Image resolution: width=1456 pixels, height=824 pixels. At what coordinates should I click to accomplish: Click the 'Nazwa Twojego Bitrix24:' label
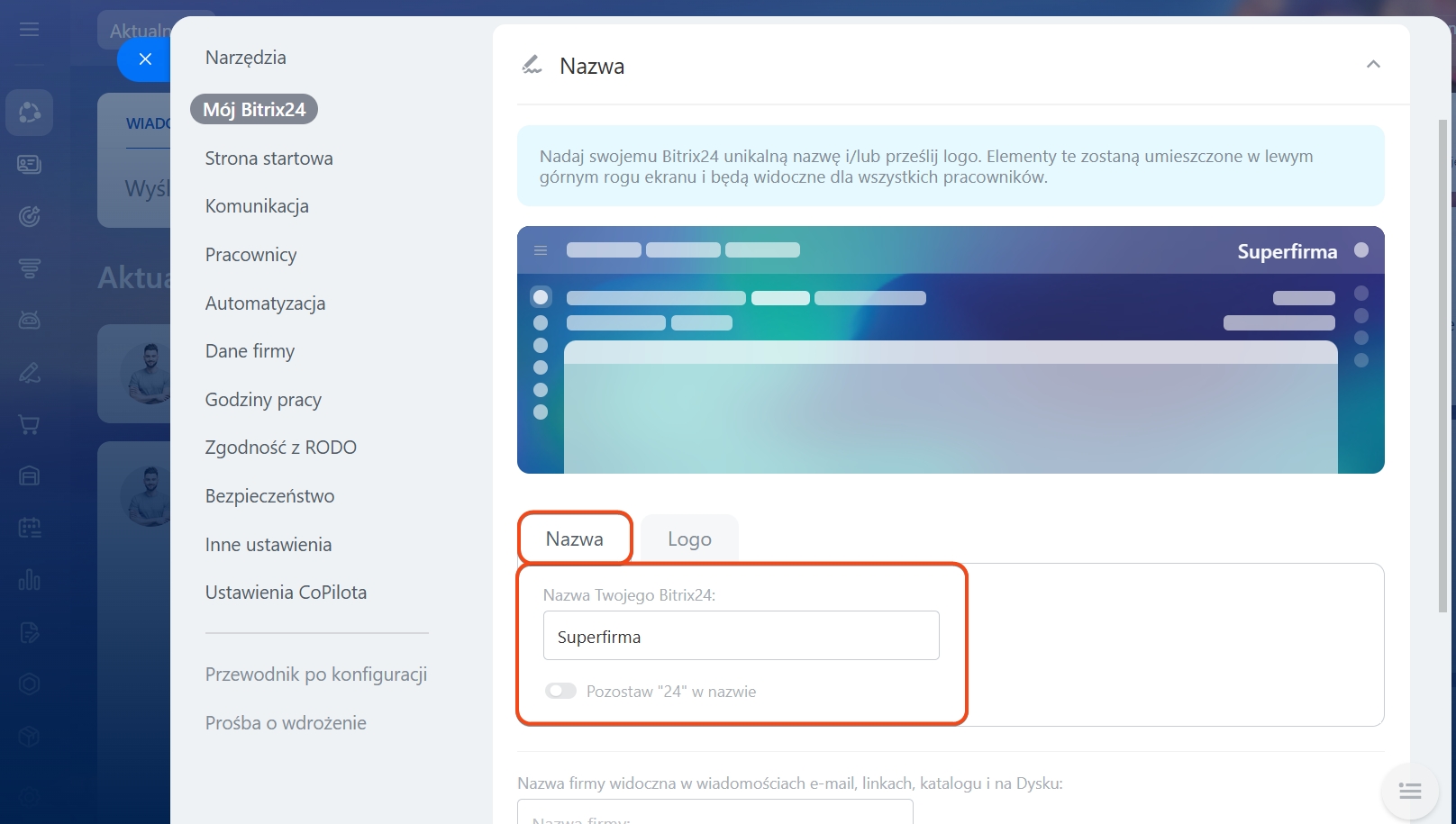[x=629, y=595]
